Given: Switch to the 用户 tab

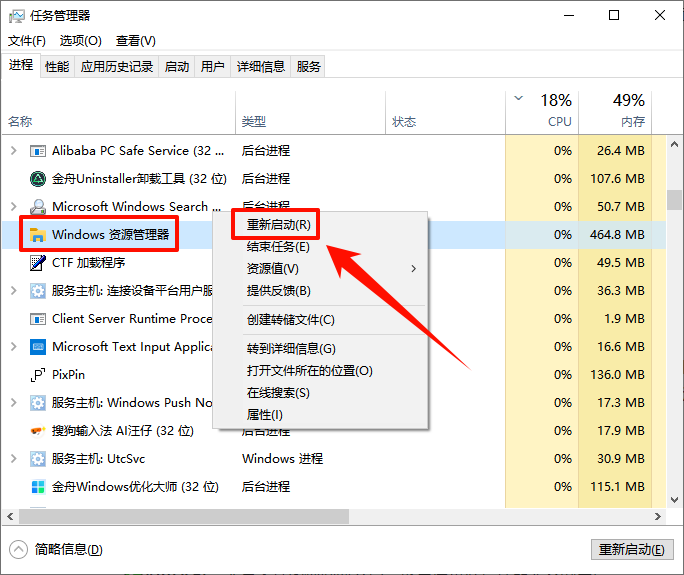Looking at the screenshot, I should click(212, 67).
